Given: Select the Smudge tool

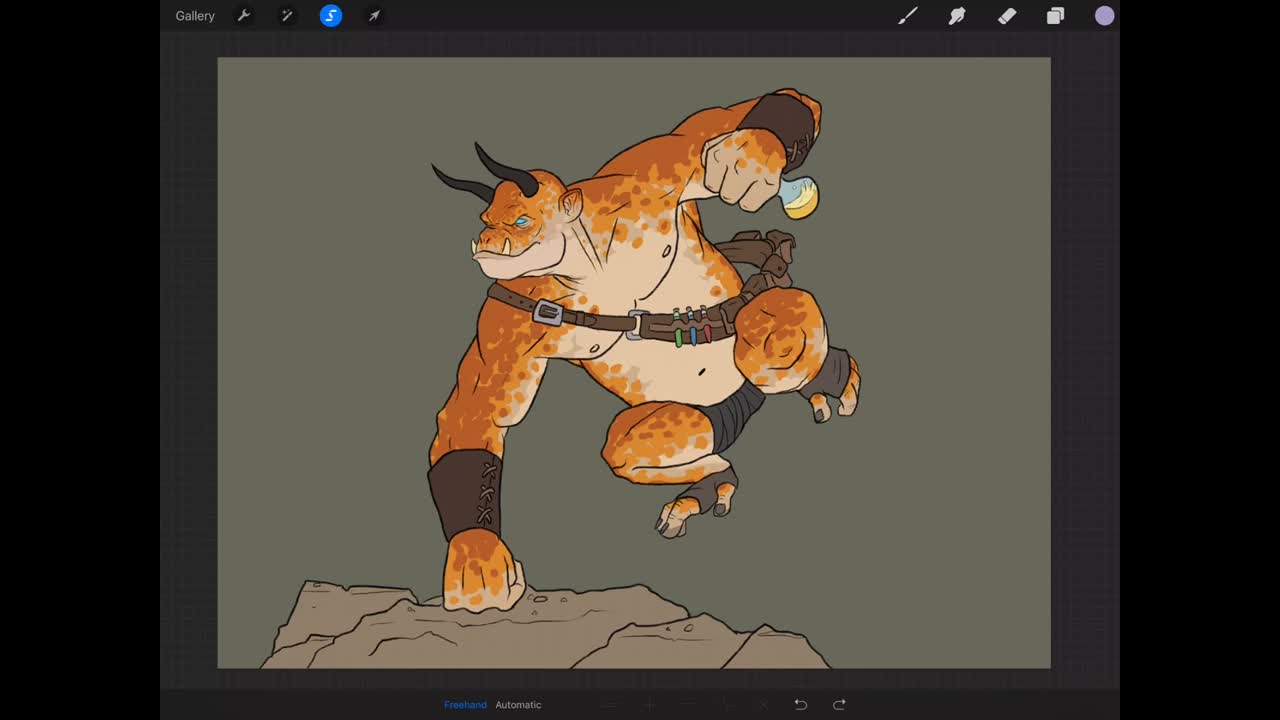Looking at the screenshot, I should [x=957, y=16].
